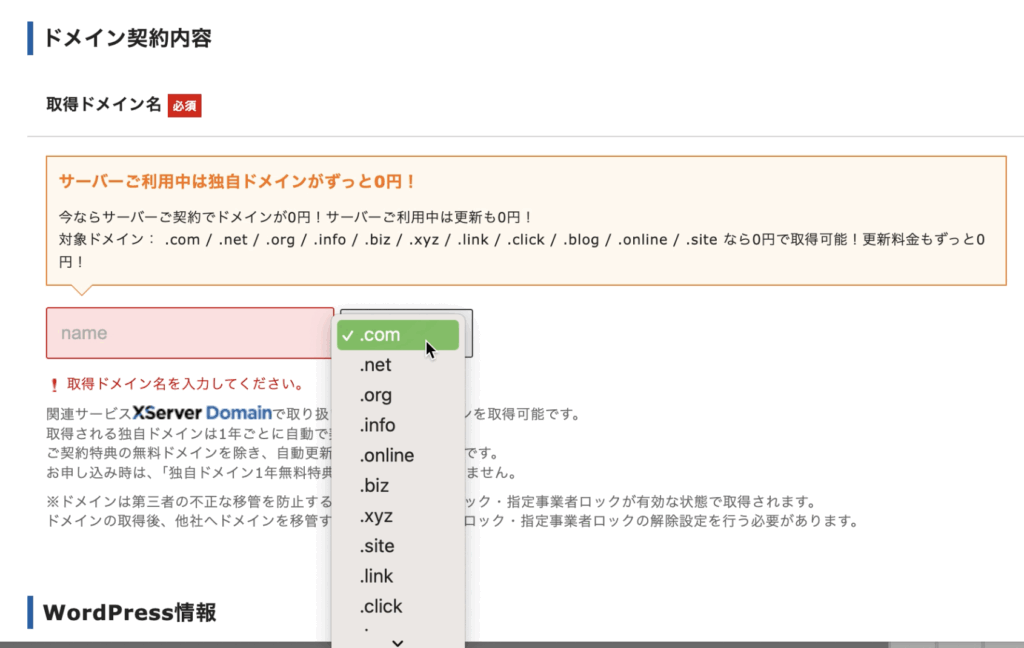
Task: Click the scroll-down chevron in dropdown list
Action: [x=397, y=641]
